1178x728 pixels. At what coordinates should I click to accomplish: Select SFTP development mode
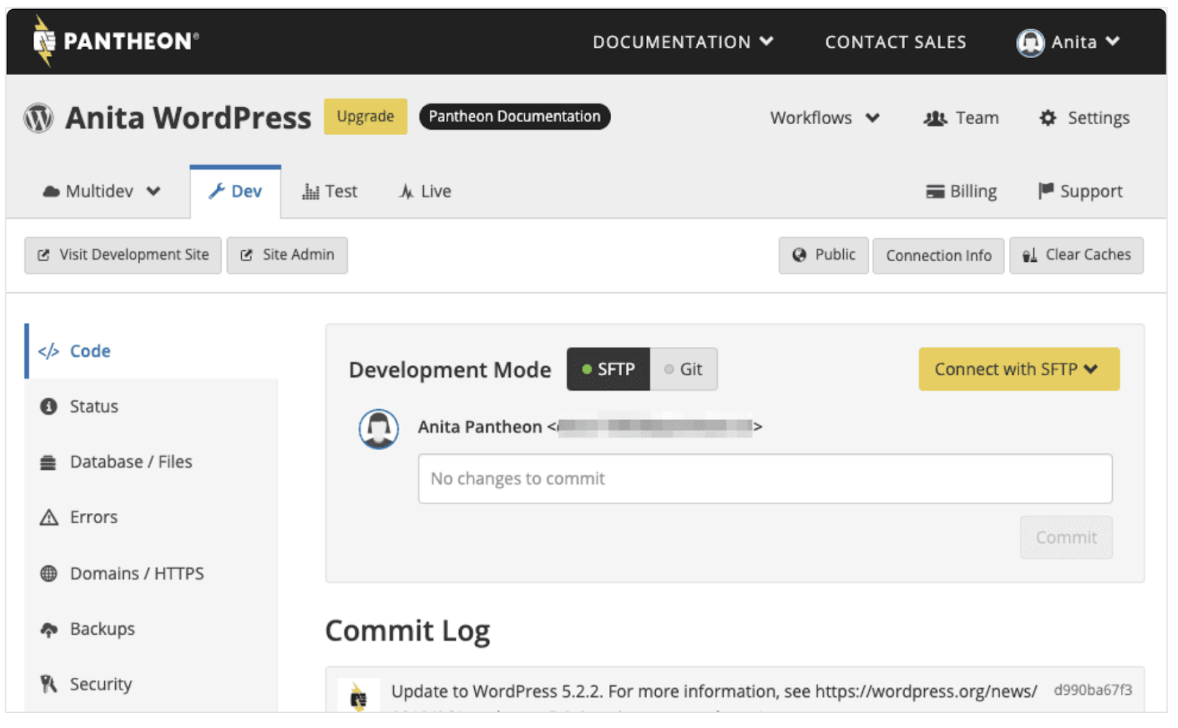[608, 369]
